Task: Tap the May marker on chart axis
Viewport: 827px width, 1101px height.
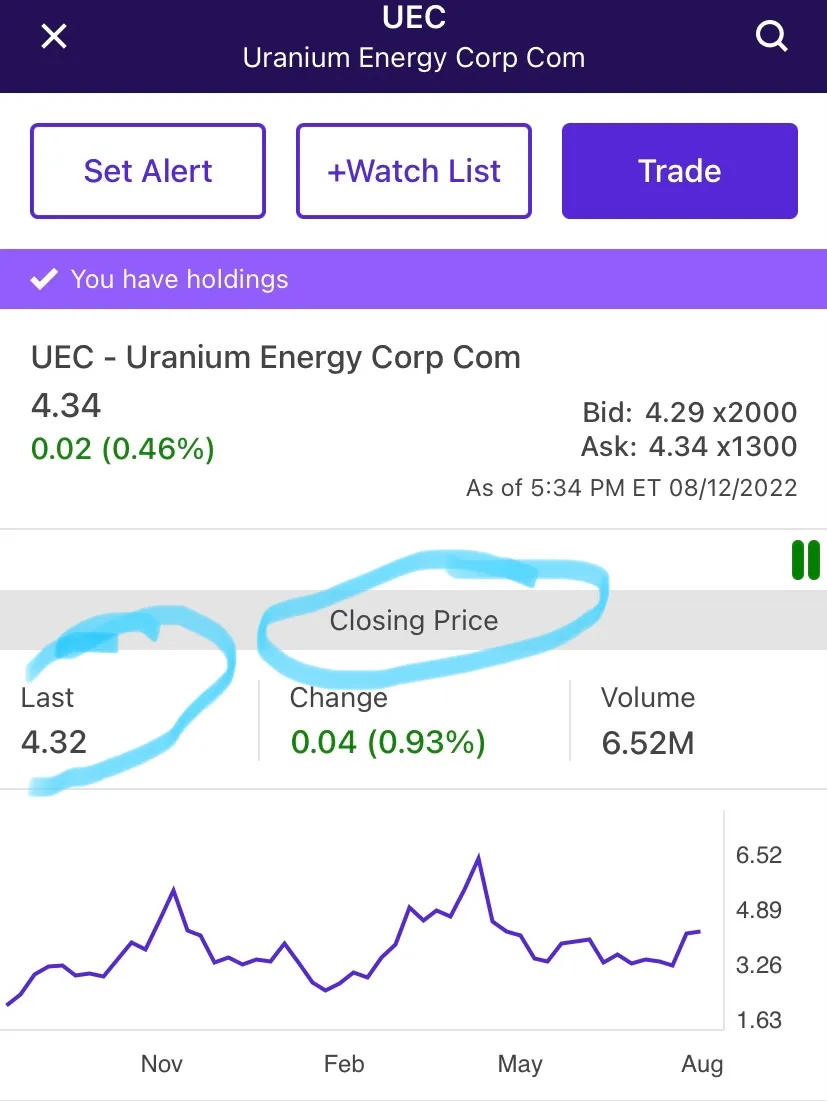Action: pyautogui.click(x=520, y=1064)
